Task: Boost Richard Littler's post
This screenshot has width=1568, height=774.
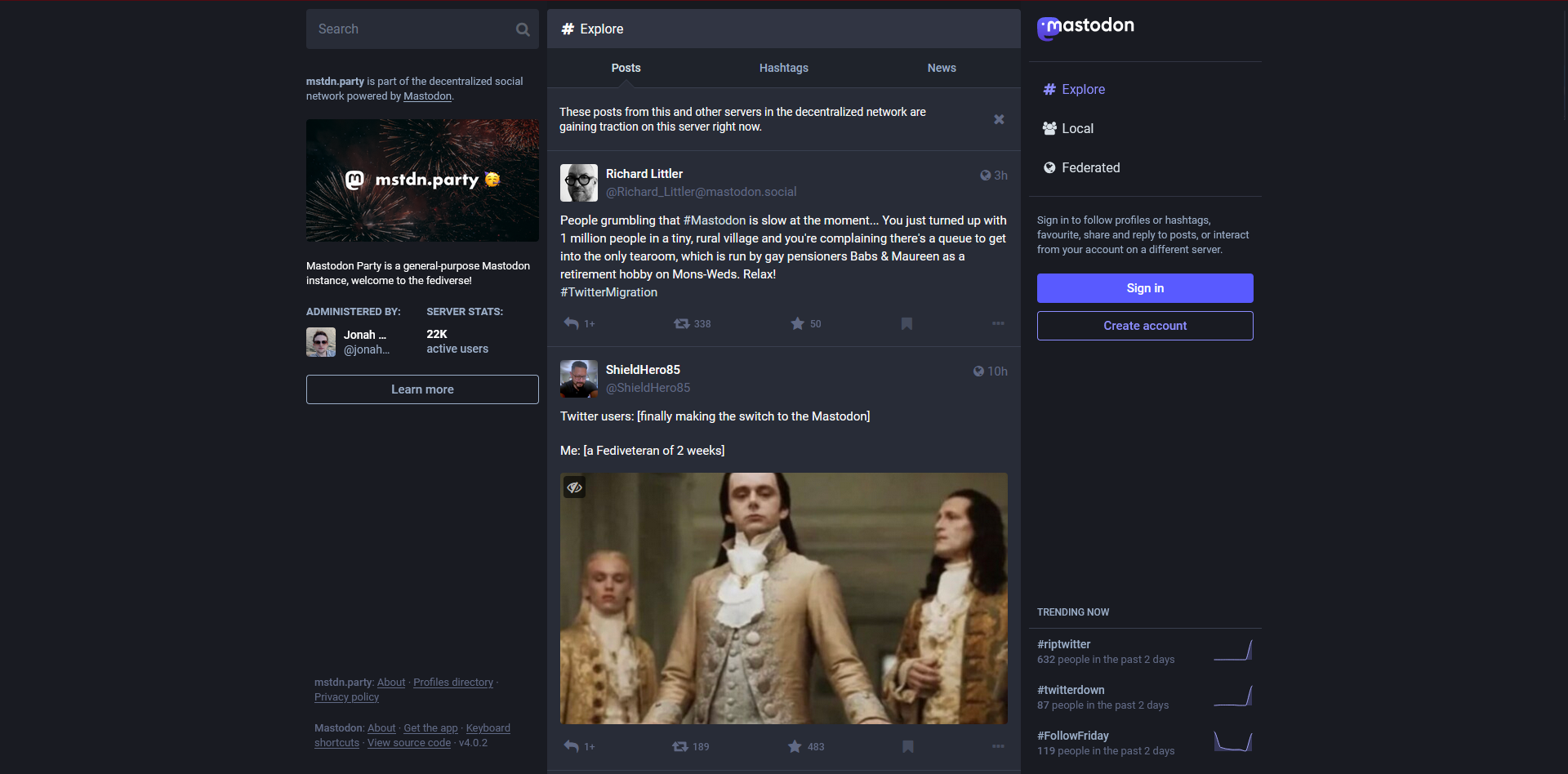Action: (x=681, y=323)
